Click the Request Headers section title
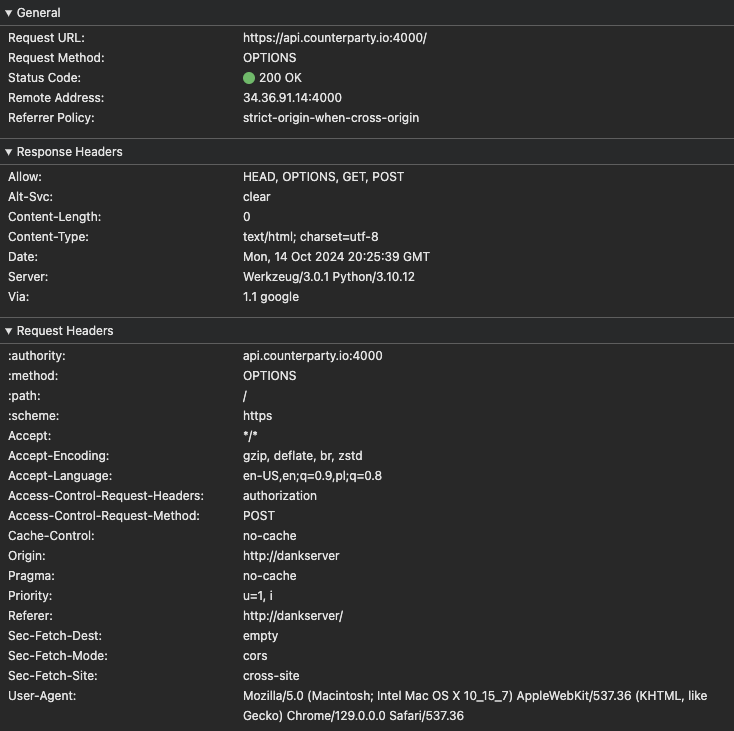Image resolution: width=734 pixels, height=731 pixels. point(65,331)
